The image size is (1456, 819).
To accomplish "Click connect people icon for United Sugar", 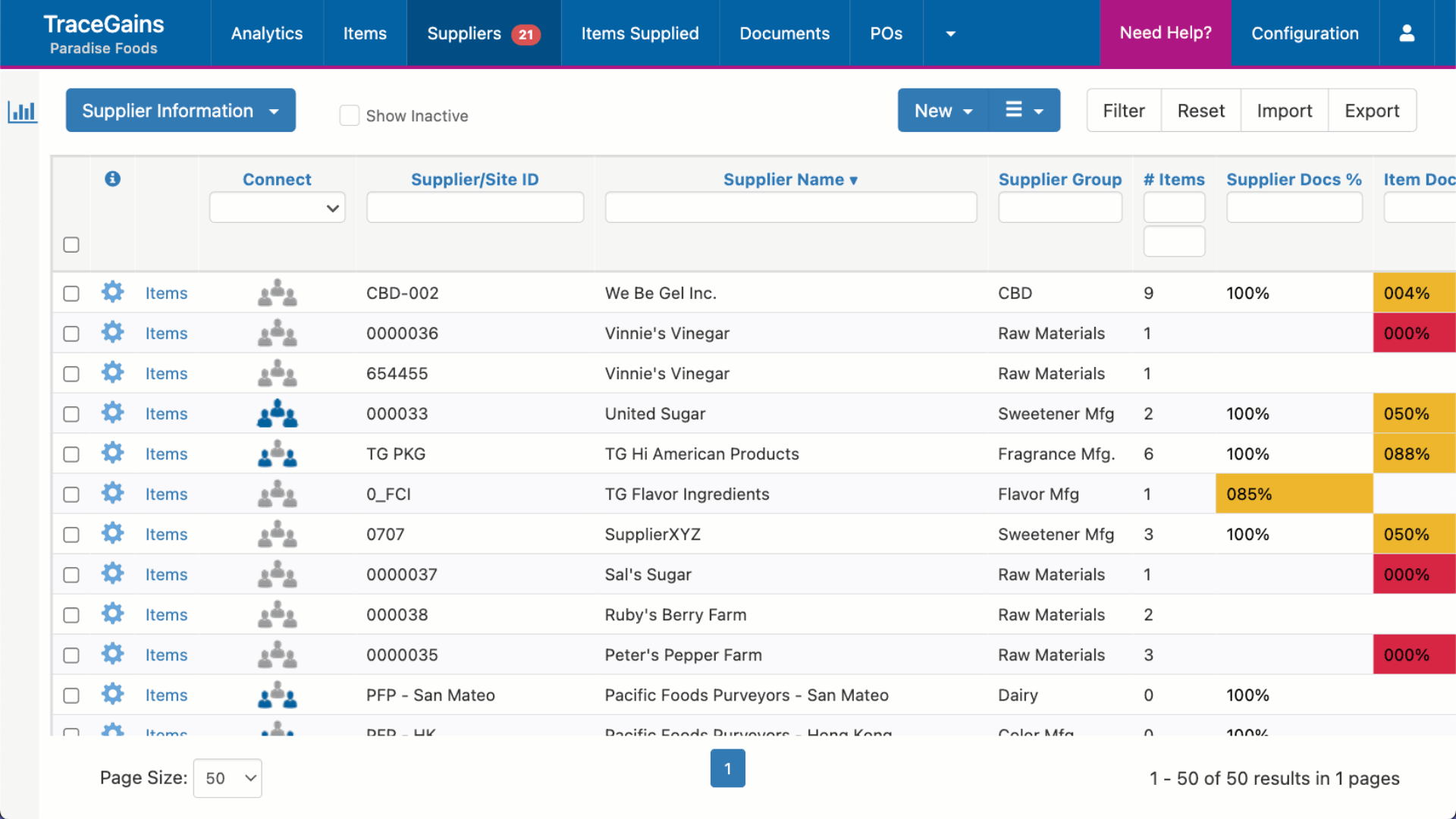I will (x=278, y=413).
